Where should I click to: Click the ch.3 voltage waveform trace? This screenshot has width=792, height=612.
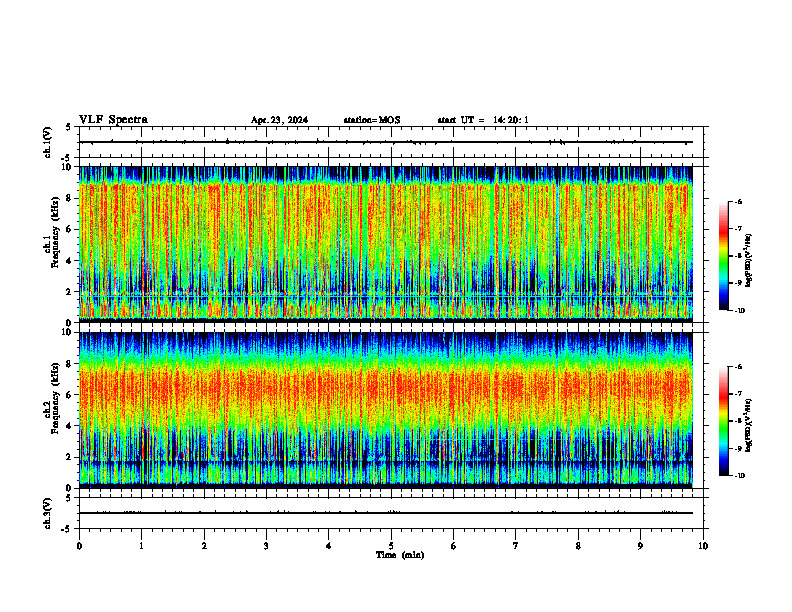coord(385,513)
